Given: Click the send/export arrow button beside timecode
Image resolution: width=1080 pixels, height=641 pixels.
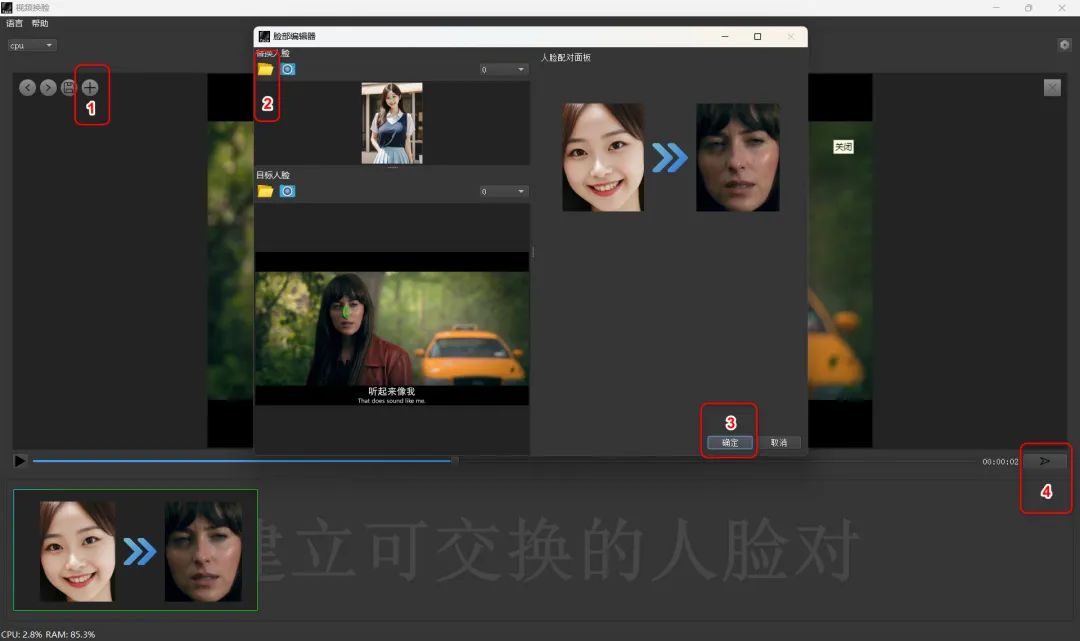Looking at the screenshot, I should pyautogui.click(x=1044, y=461).
